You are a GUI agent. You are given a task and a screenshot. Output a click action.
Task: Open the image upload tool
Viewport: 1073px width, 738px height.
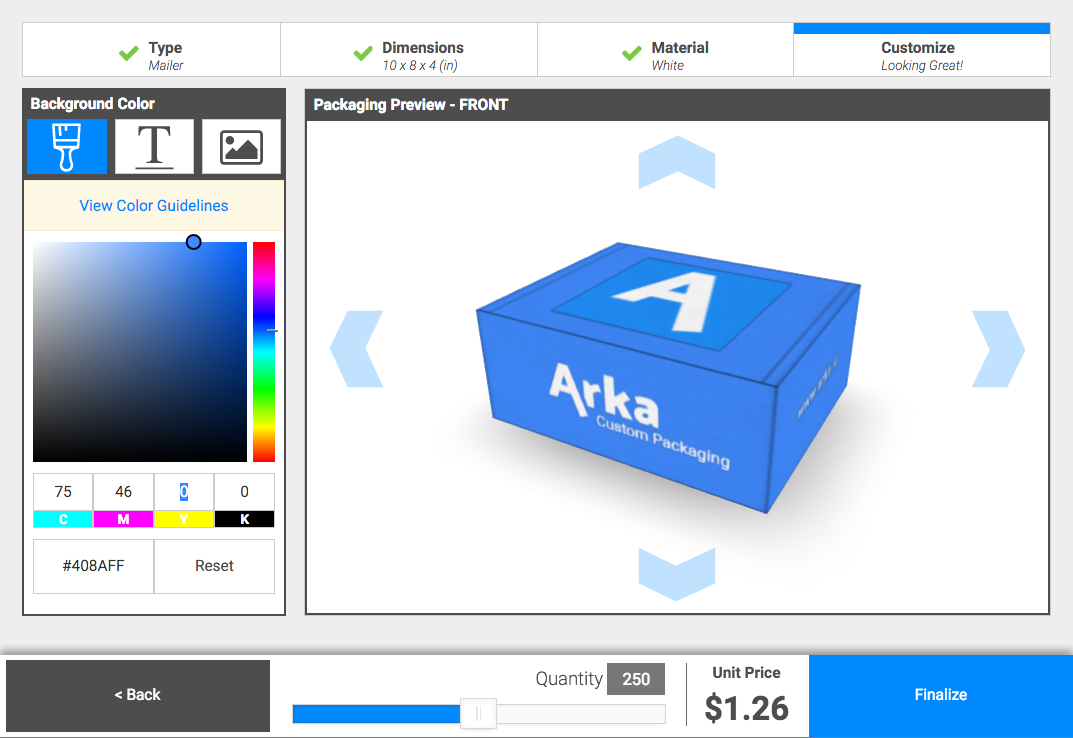tap(241, 147)
